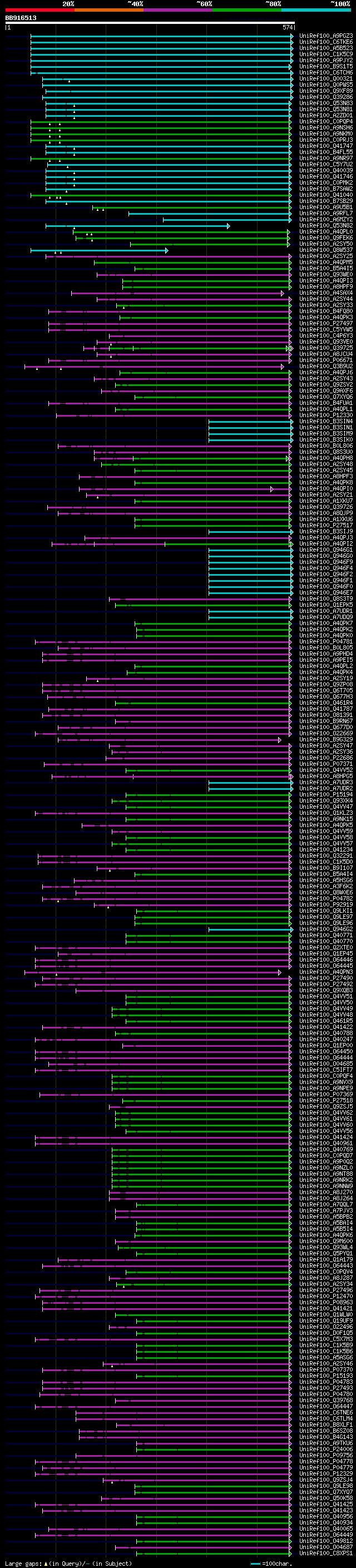The height and width of the screenshot is (1568, 356).
Task: Select the UniRef100_Q40039 label
Action: point(325,170)
